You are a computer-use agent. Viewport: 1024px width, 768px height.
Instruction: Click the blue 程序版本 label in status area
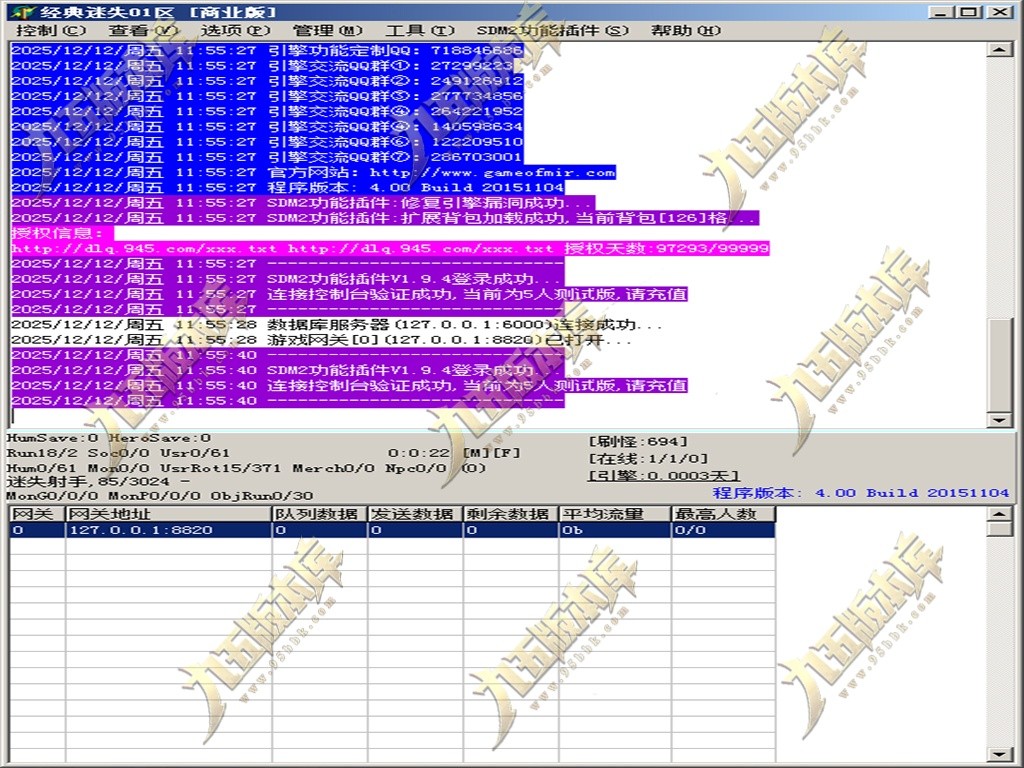click(x=861, y=493)
